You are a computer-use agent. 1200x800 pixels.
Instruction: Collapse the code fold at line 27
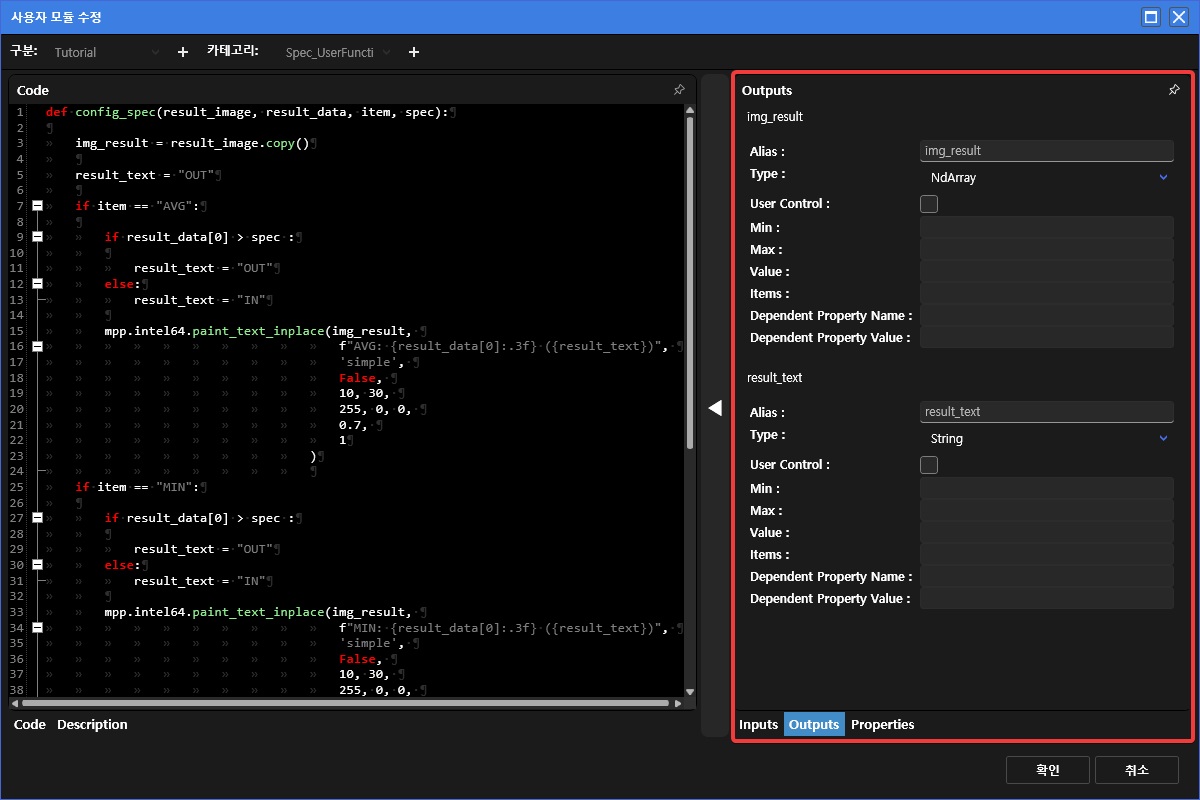click(37, 518)
